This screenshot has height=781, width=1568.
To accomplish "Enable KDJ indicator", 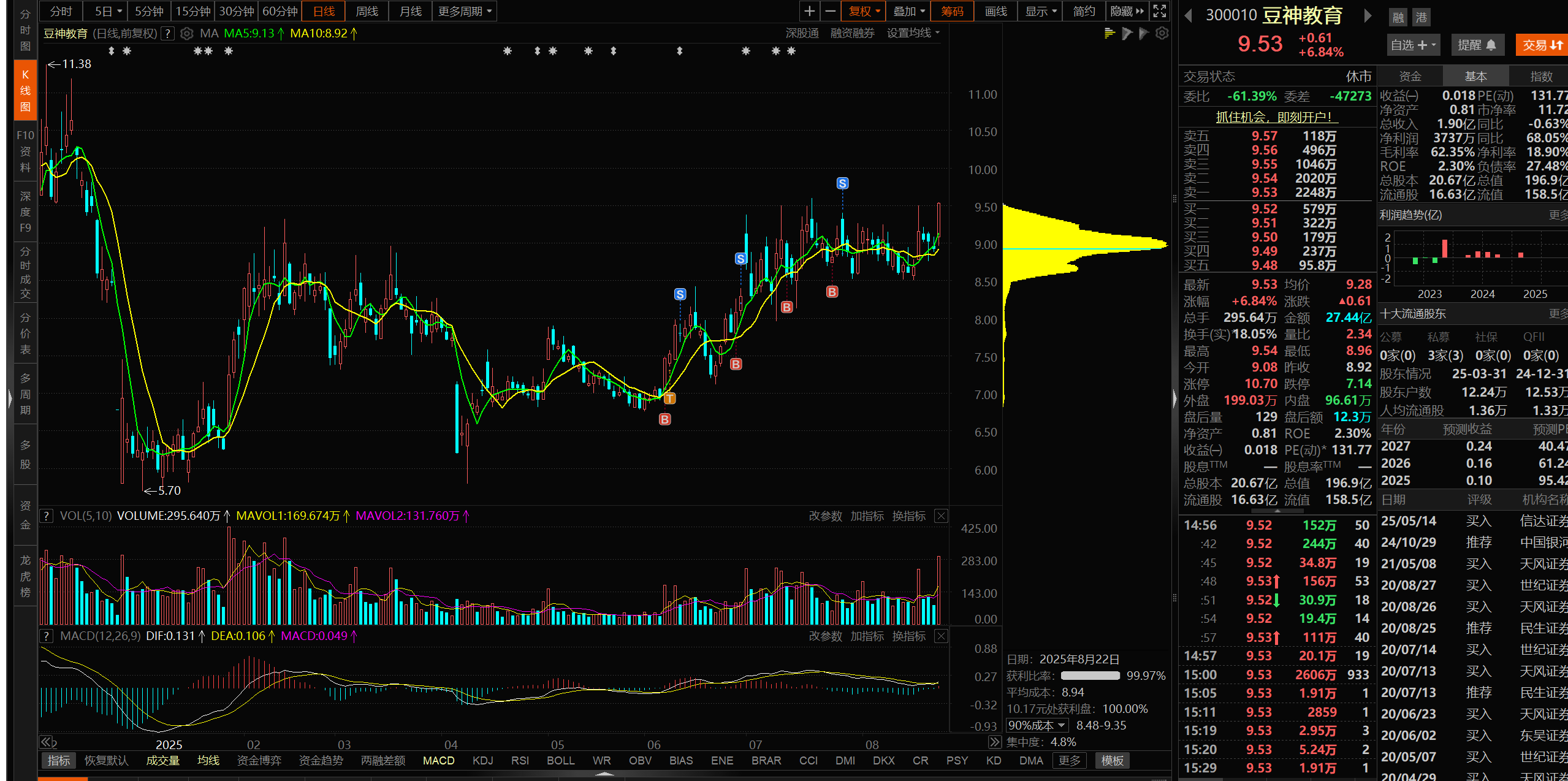I will [x=482, y=760].
